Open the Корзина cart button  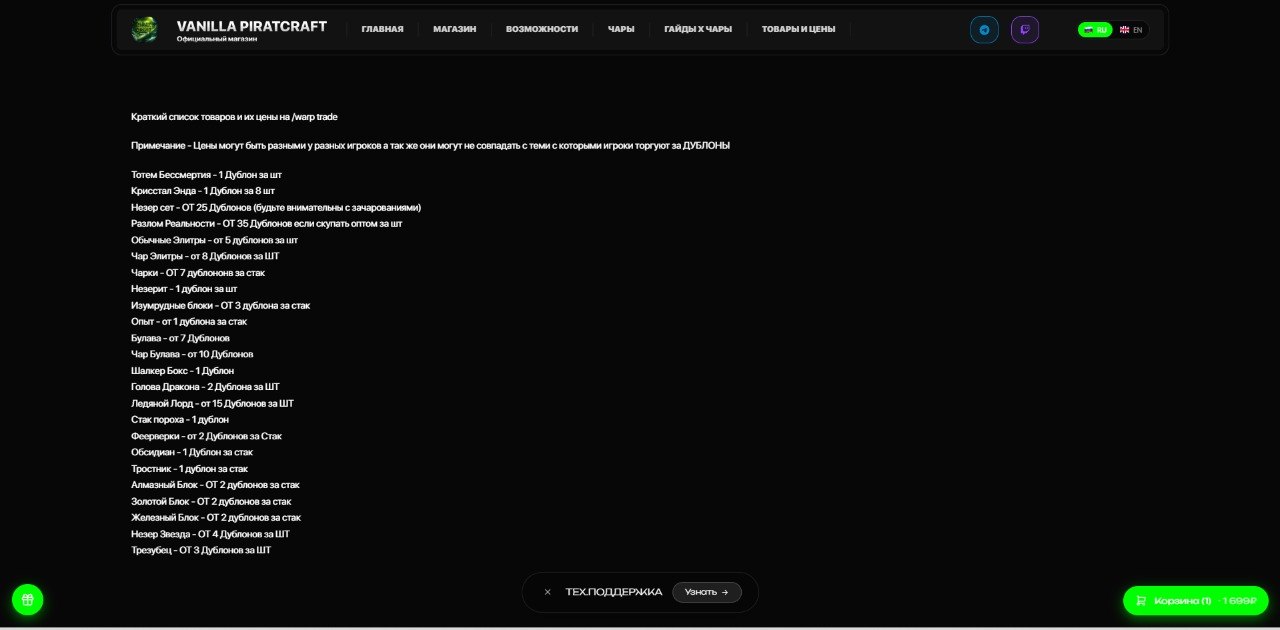tap(1196, 601)
